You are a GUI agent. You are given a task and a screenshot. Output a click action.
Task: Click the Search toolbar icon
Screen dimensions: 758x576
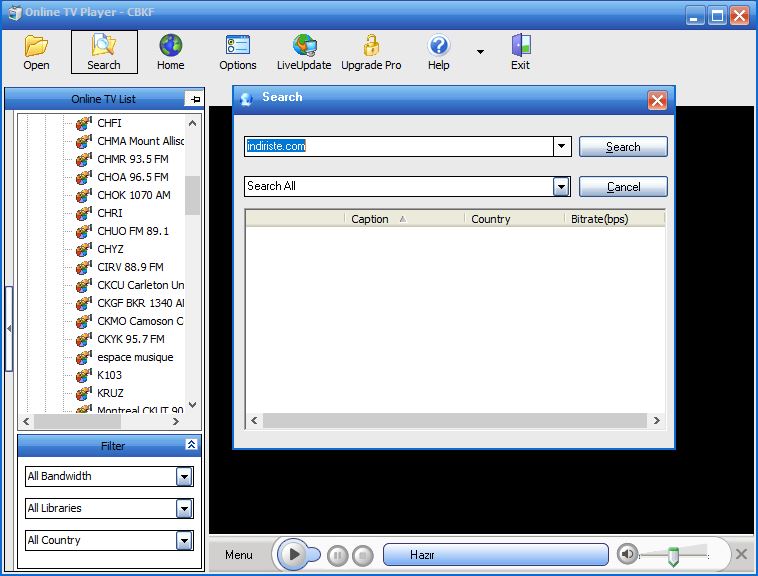pos(104,52)
